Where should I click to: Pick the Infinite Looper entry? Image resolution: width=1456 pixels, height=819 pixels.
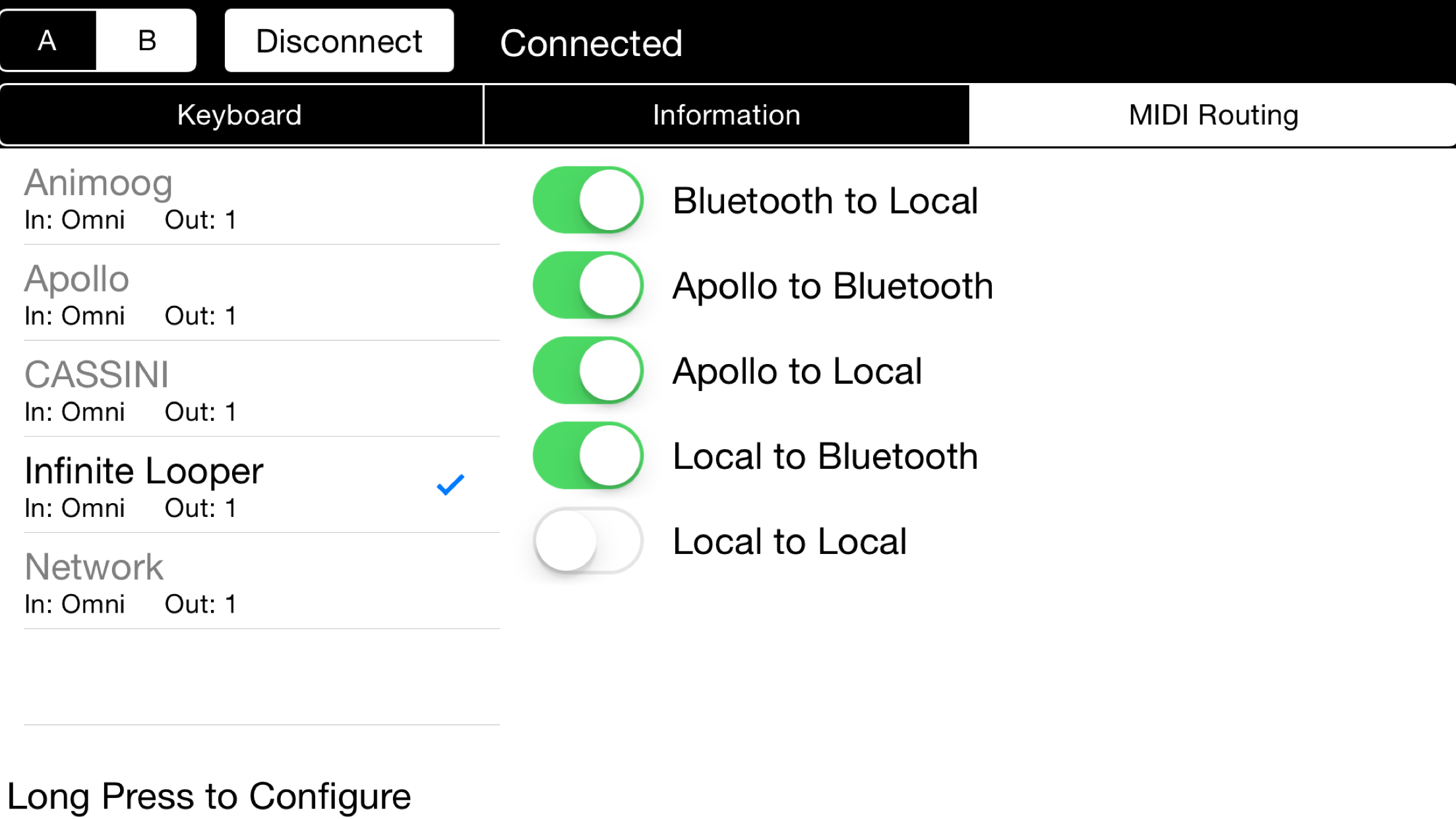tap(262, 485)
